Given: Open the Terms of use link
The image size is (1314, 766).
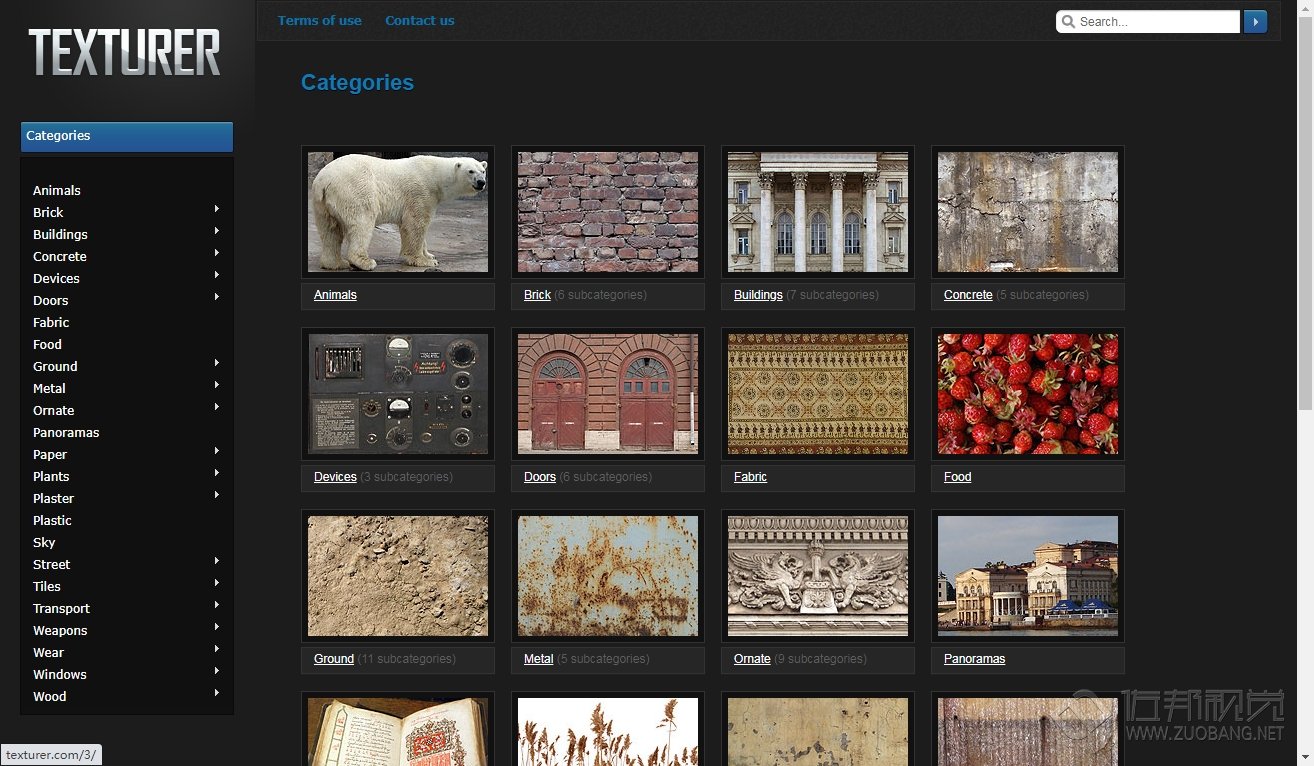Looking at the screenshot, I should [320, 20].
